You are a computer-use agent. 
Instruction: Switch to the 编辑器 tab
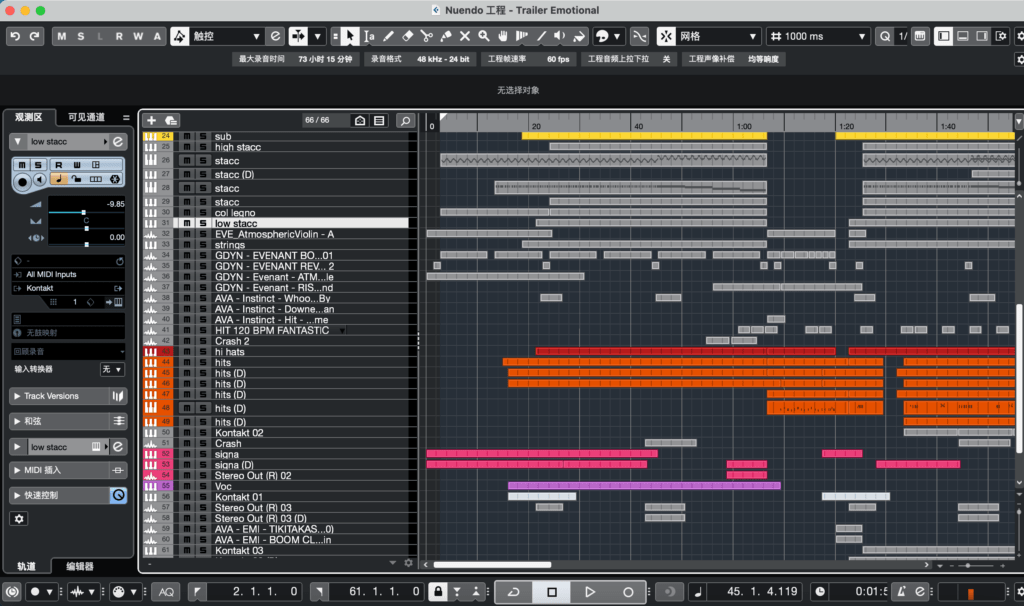coord(80,566)
